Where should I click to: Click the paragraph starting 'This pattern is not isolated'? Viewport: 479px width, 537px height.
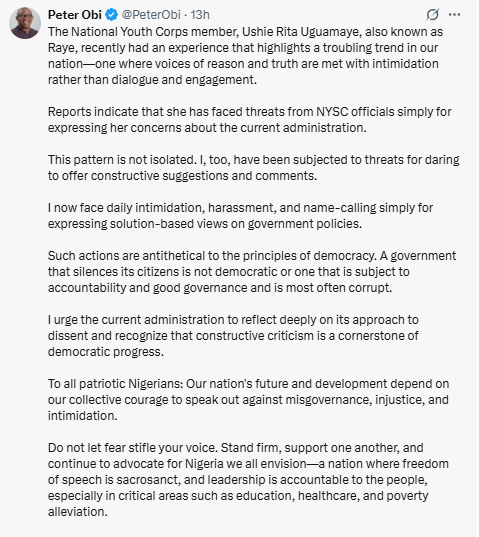(253, 168)
